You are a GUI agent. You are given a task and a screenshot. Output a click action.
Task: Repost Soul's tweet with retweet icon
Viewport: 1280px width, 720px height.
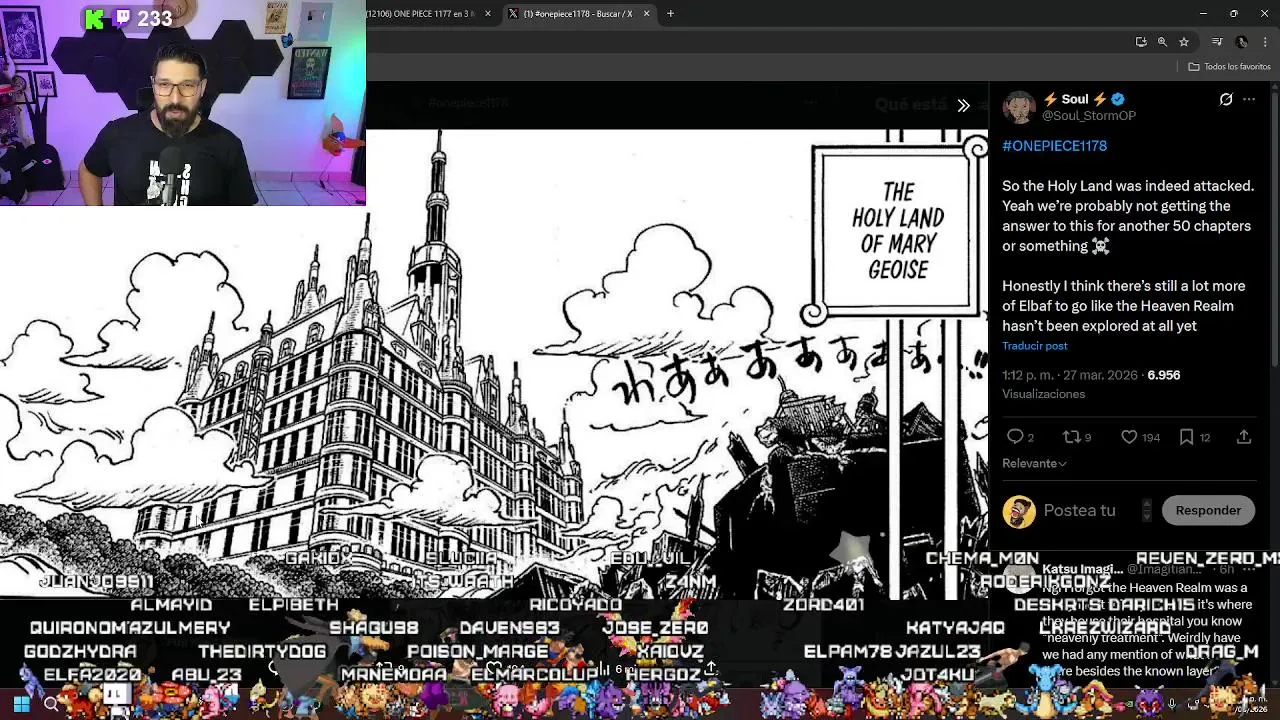click(1070, 437)
